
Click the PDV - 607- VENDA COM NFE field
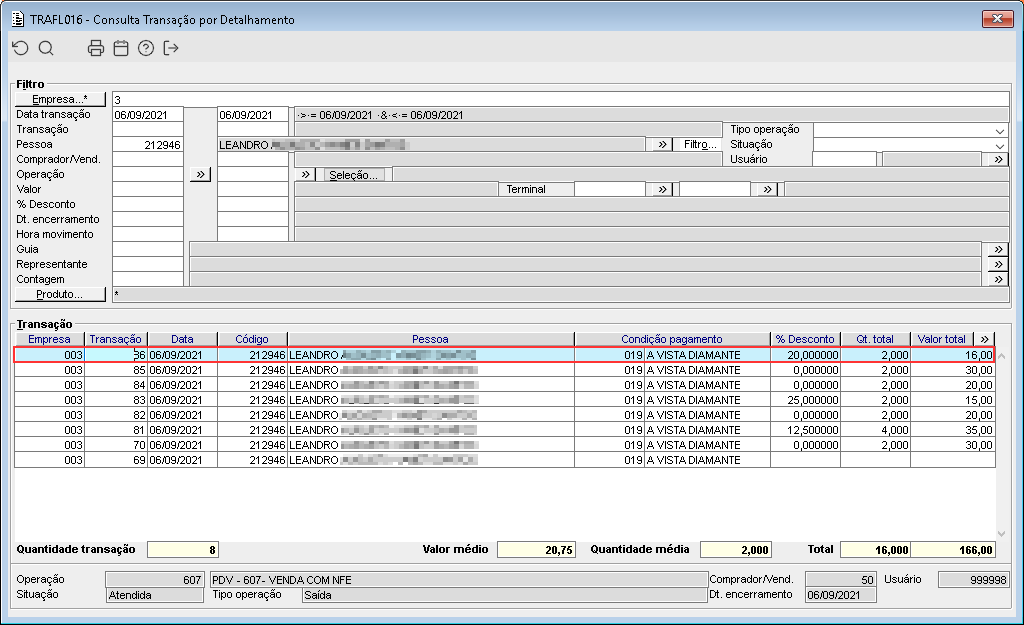459,580
